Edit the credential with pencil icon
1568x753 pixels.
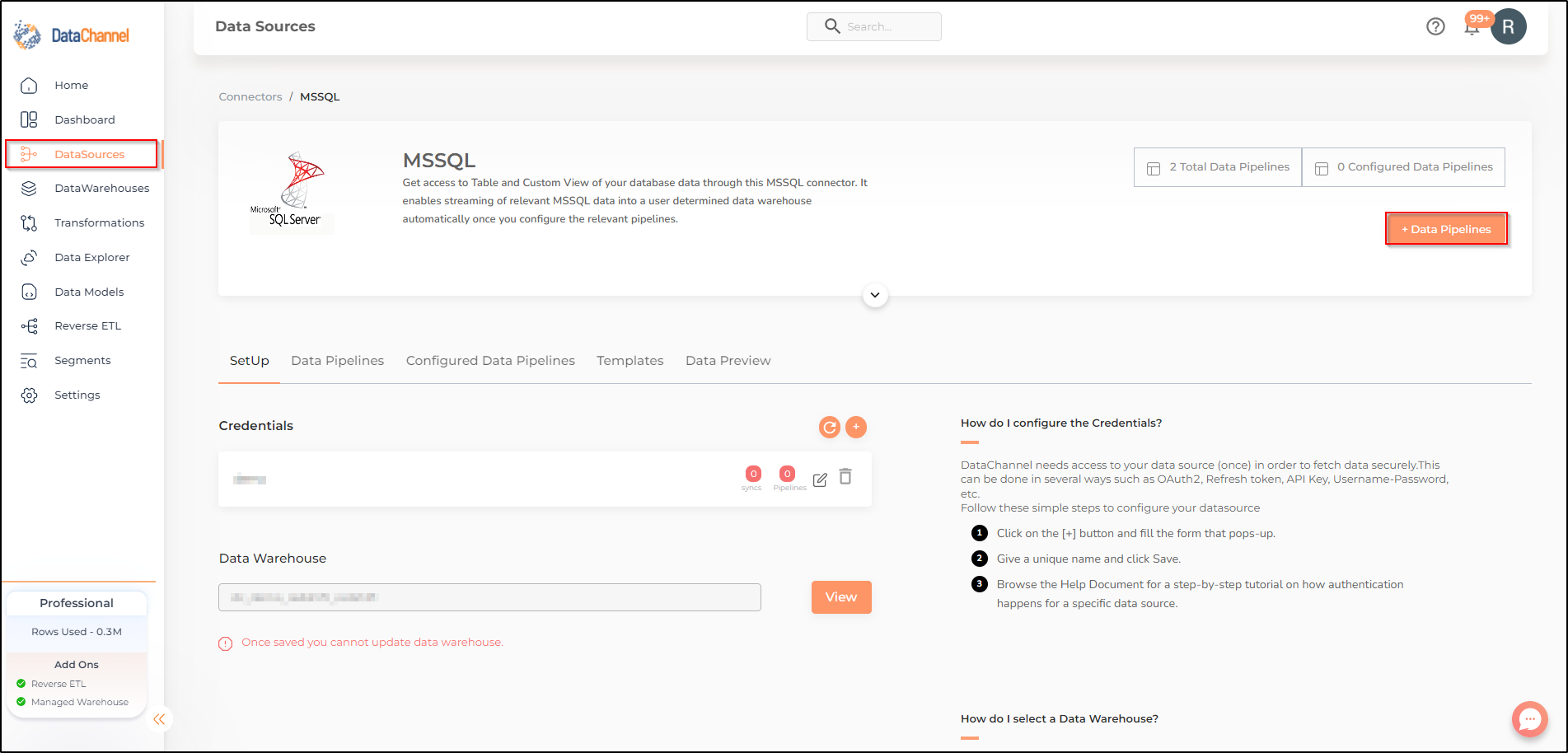pyautogui.click(x=820, y=479)
